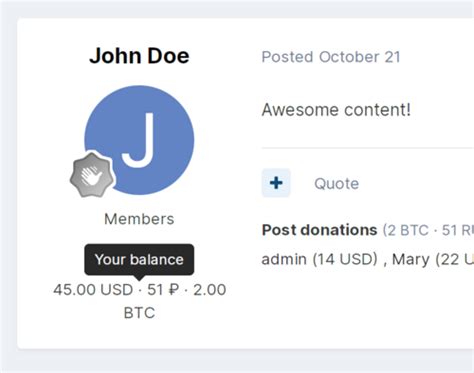This screenshot has width=474, height=373.
Task: Click the gray hand rank badge
Action: pos(92,175)
